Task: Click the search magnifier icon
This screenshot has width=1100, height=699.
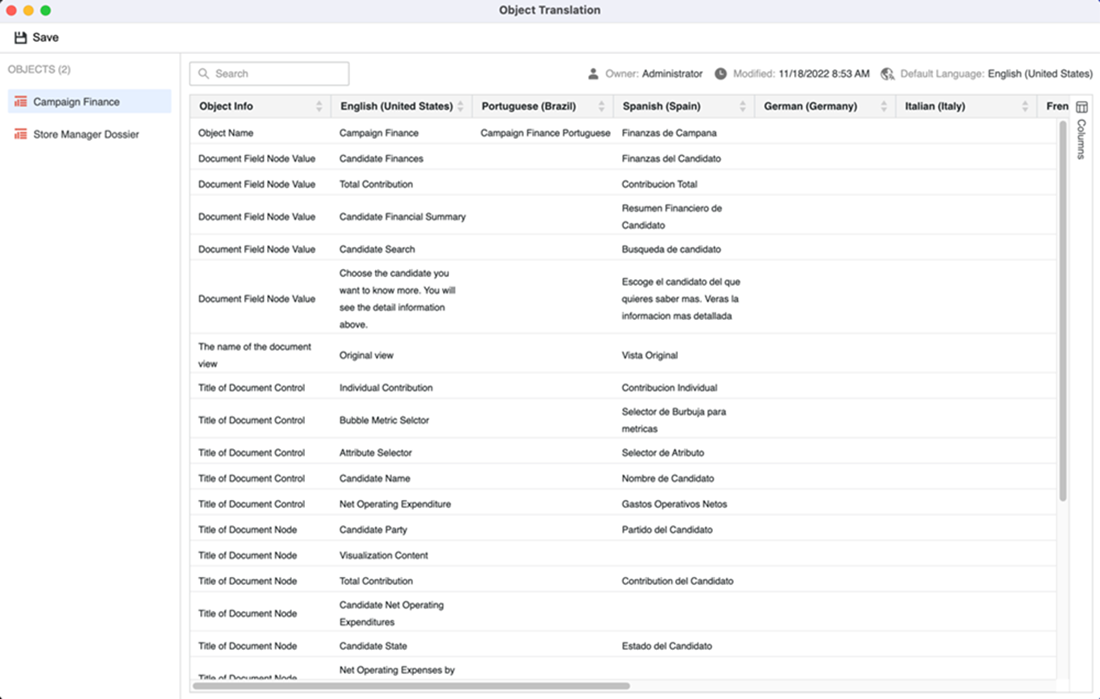Action: coord(204,74)
